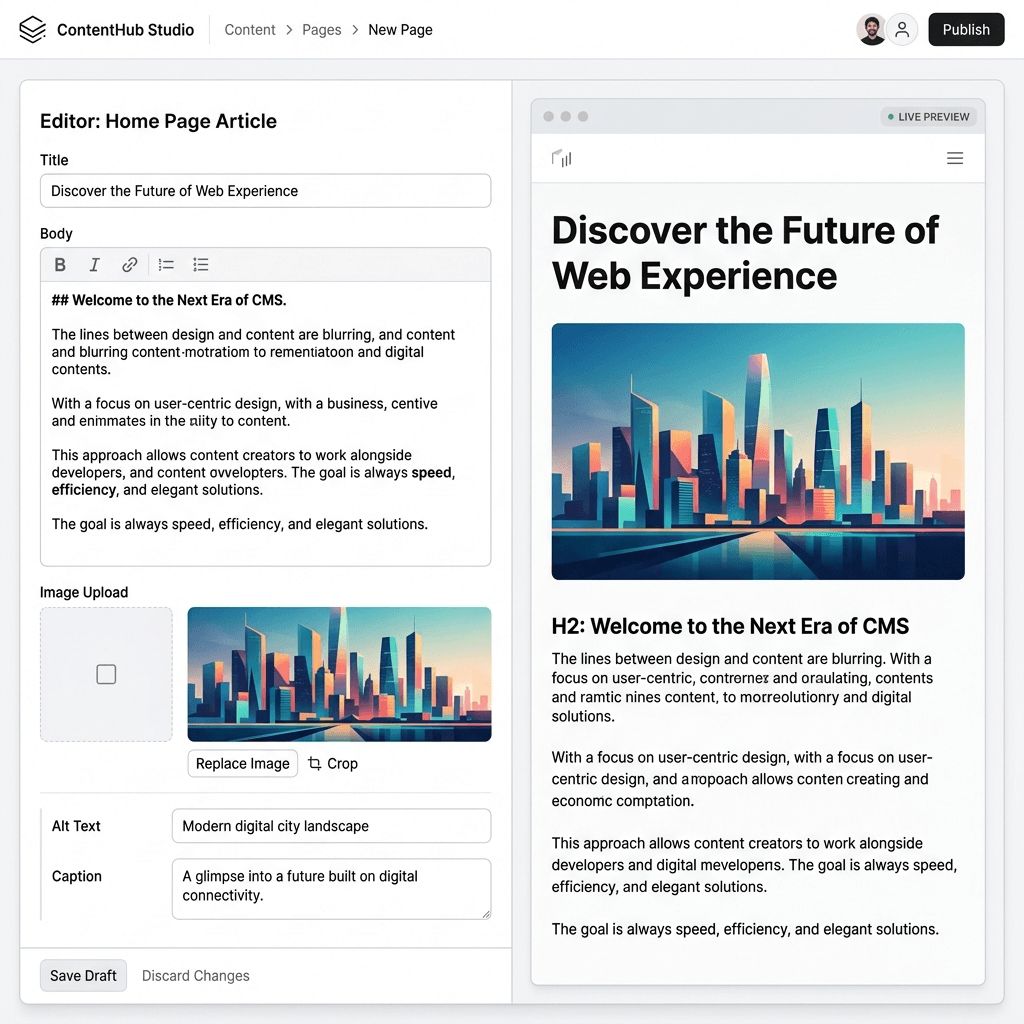Open the hamburger menu in live preview
The image size is (1024, 1024).
coord(955,158)
